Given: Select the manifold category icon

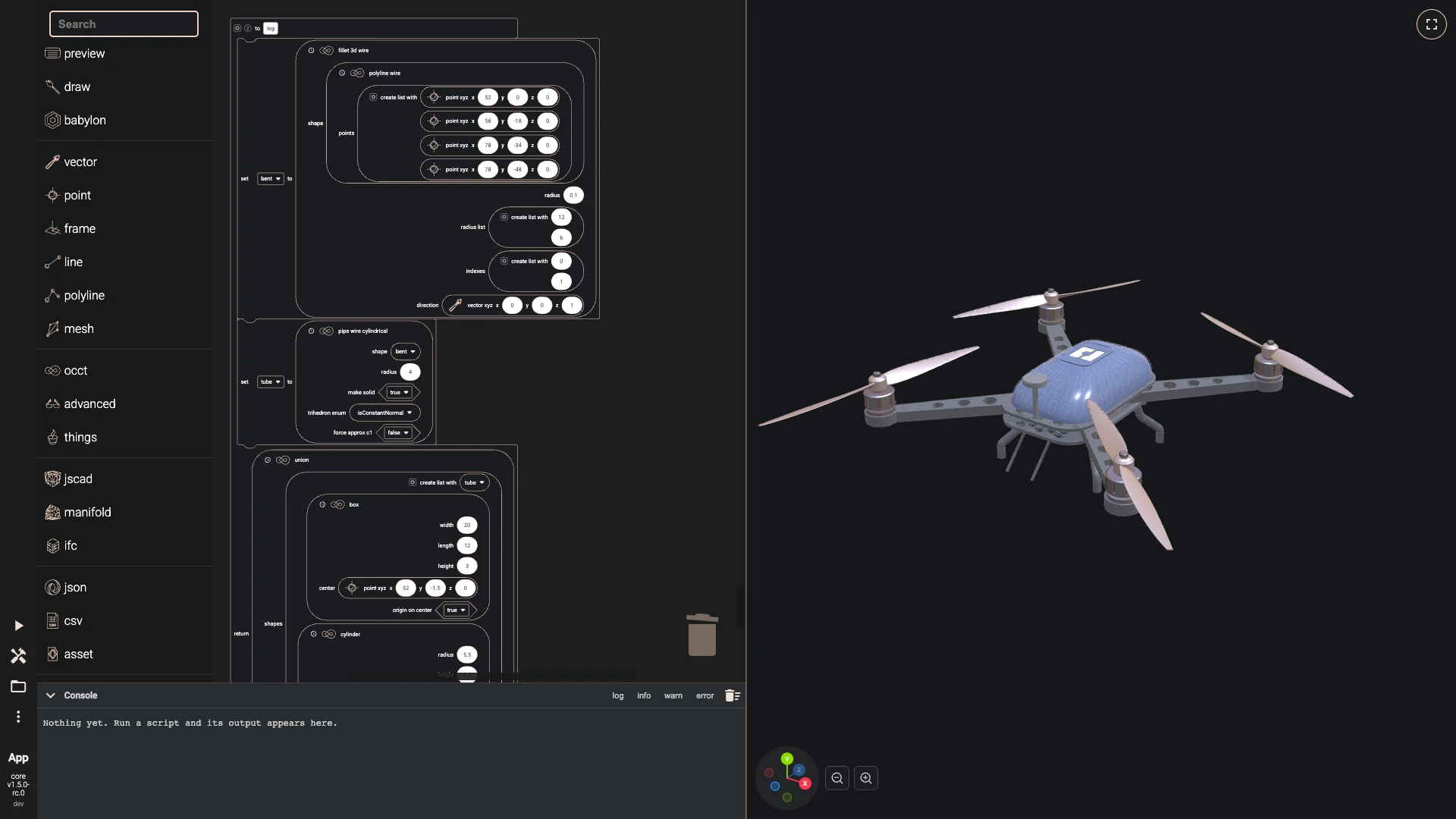Looking at the screenshot, I should click(52, 512).
